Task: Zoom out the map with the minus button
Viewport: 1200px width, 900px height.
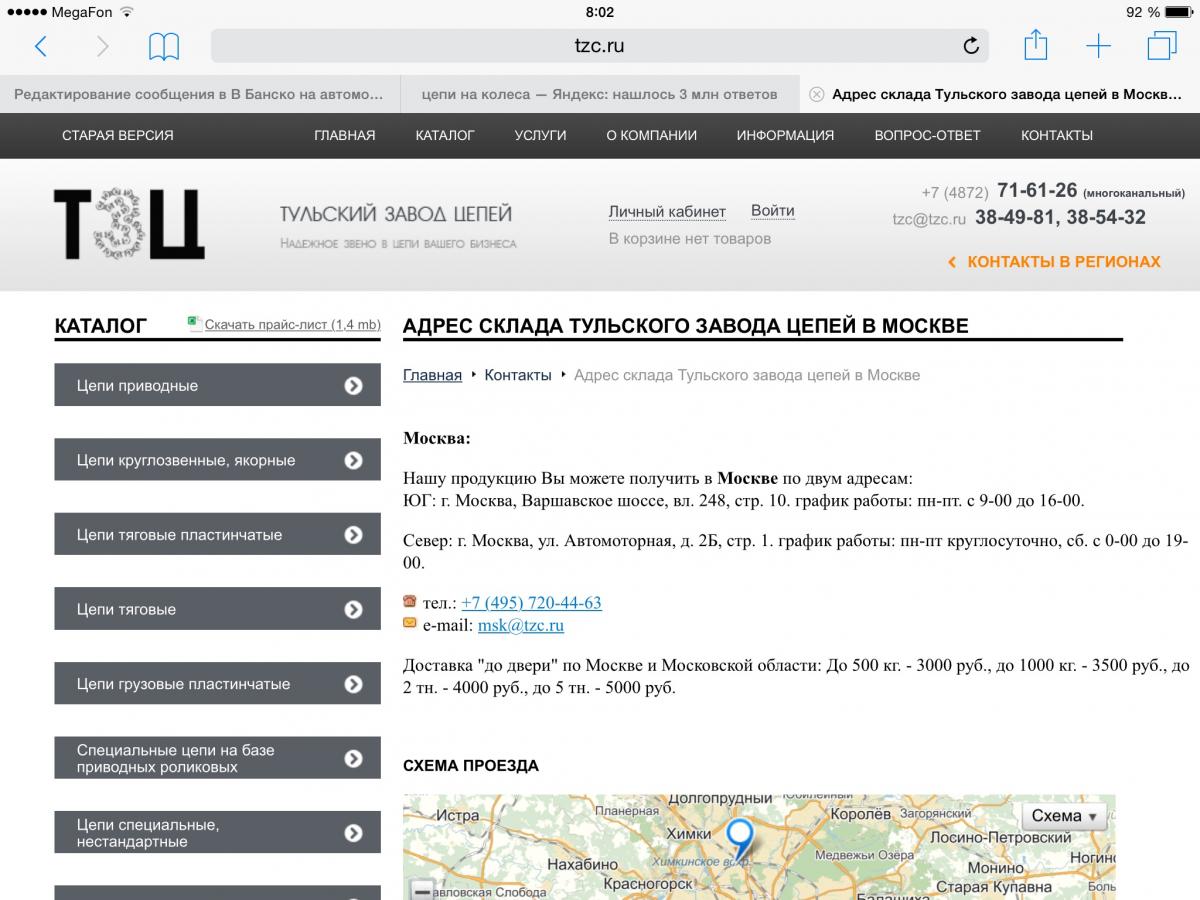Action: click(422, 891)
